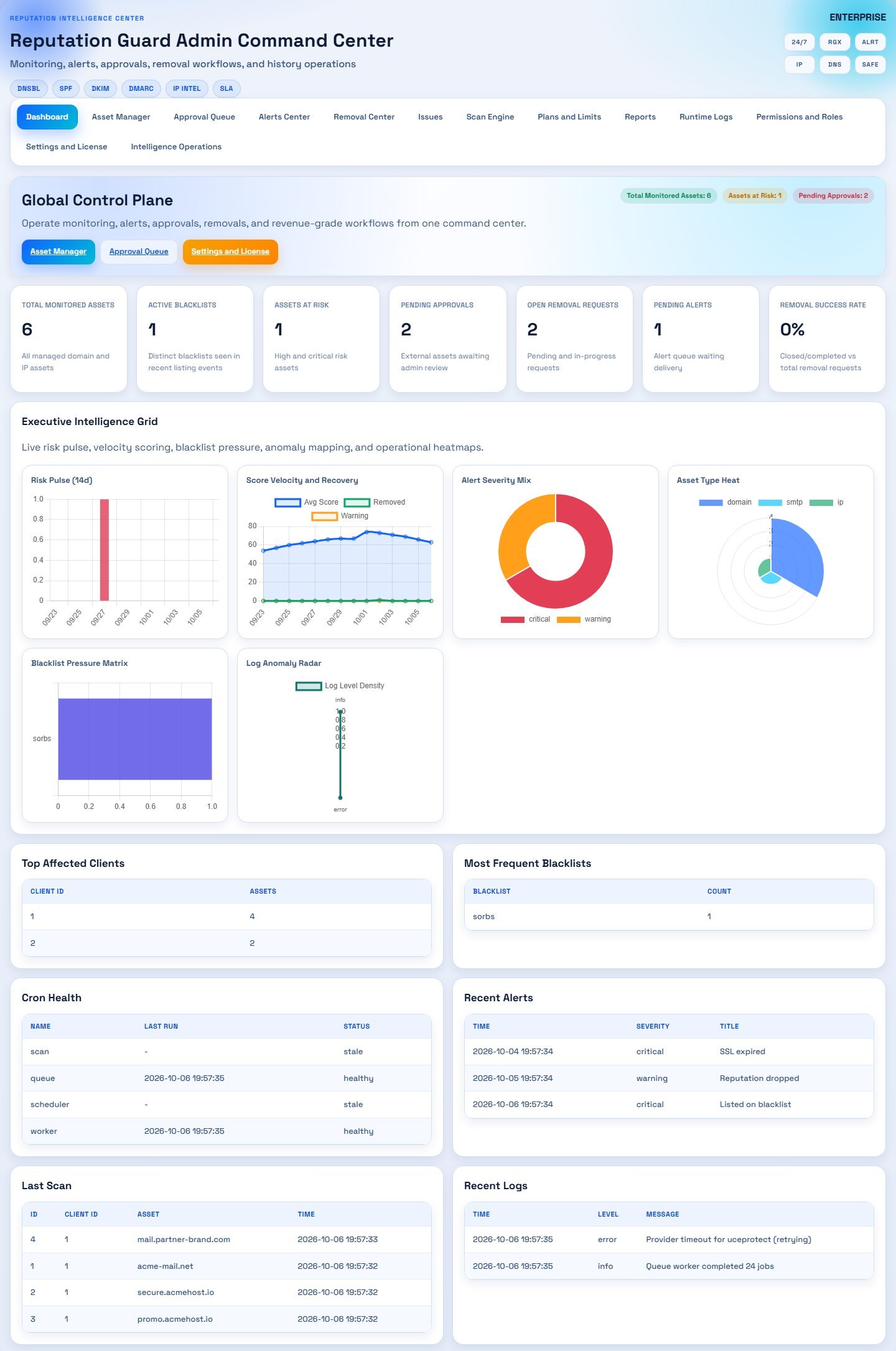Open the Reports tab
This screenshot has height=1351, width=896.
click(x=640, y=117)
